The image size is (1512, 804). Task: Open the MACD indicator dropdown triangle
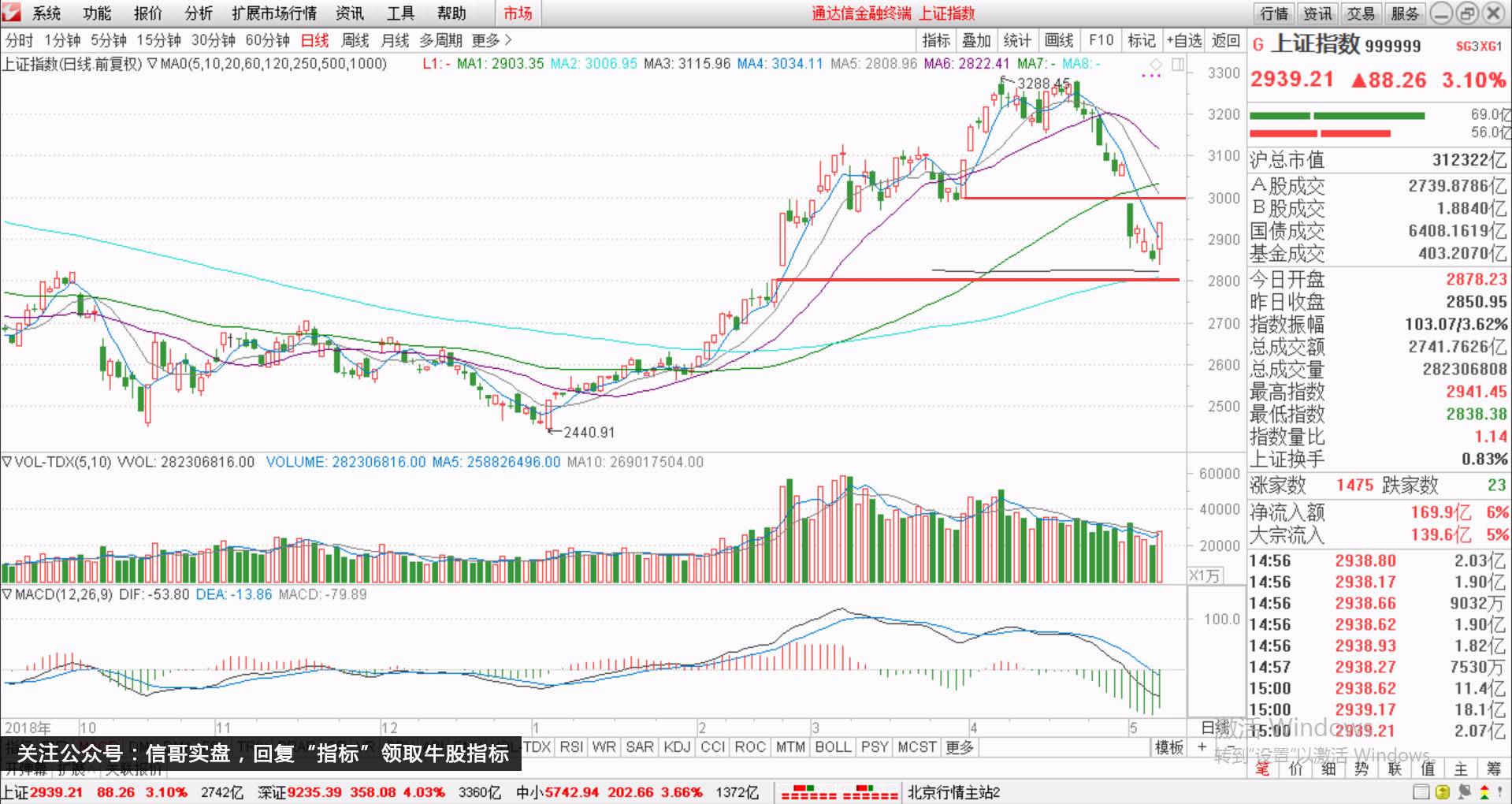(7, 594)
